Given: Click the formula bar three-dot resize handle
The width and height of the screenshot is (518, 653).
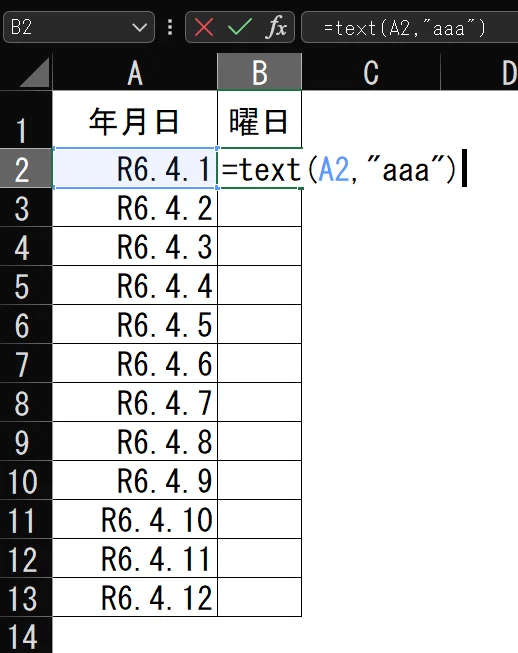Looking at the screenshot, I should [x=170, y=27].
